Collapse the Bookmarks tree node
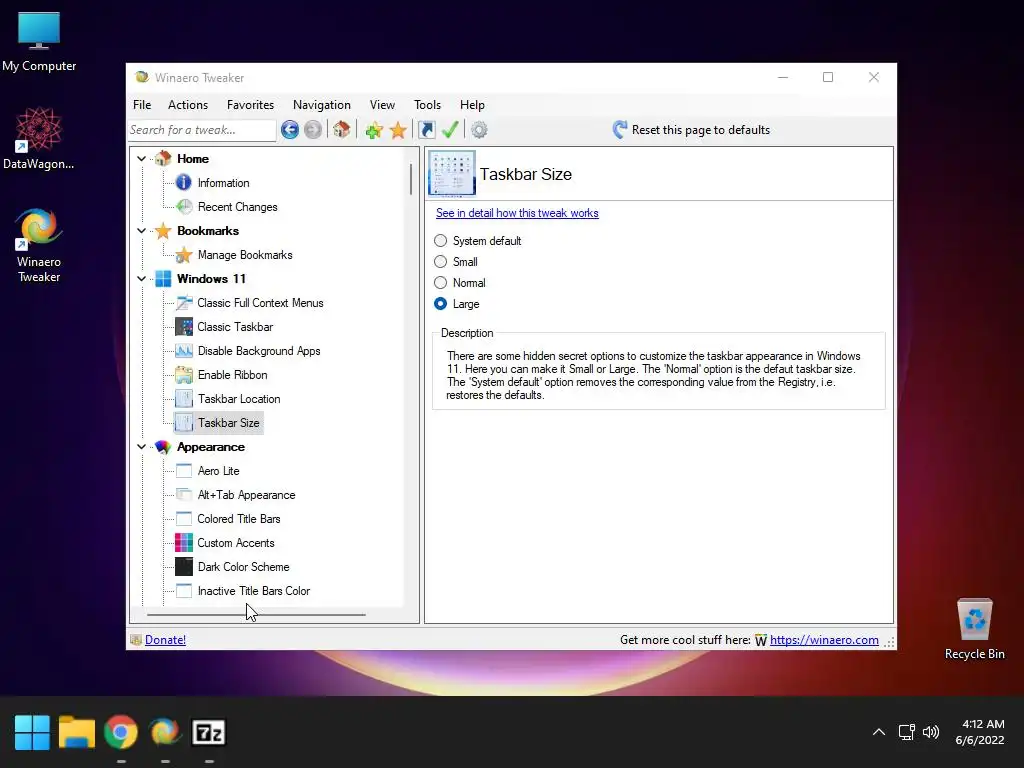Screen dimensions: 1024x768 pos(141,231)
